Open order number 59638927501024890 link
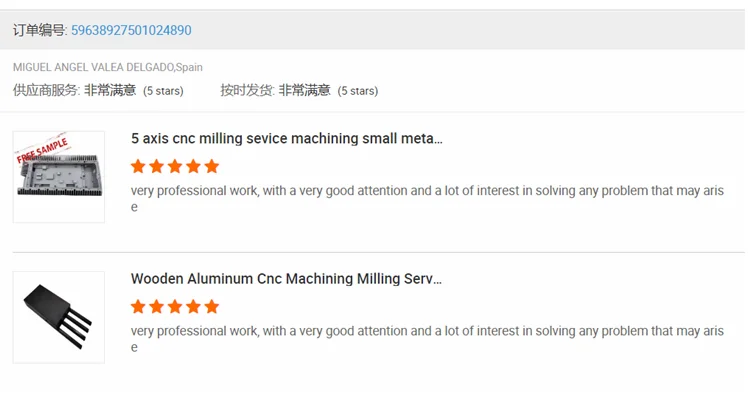Screen dimensions: 750x400 [x=131, y=30]
